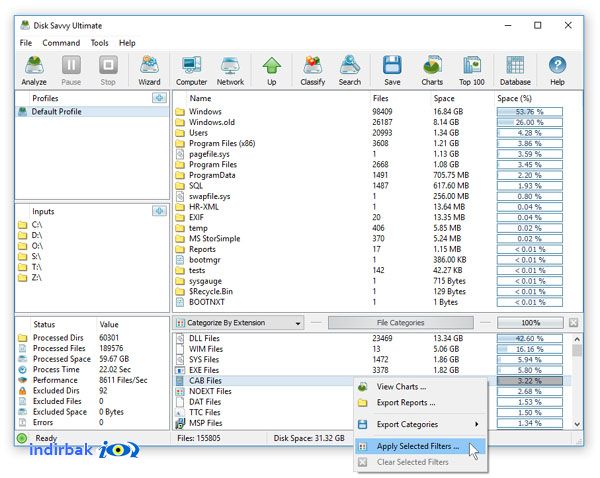Viewport: 600px width, 478px height.
Task: Click the Excluded Dirs lock icon
Action: (x=23, y=391)
